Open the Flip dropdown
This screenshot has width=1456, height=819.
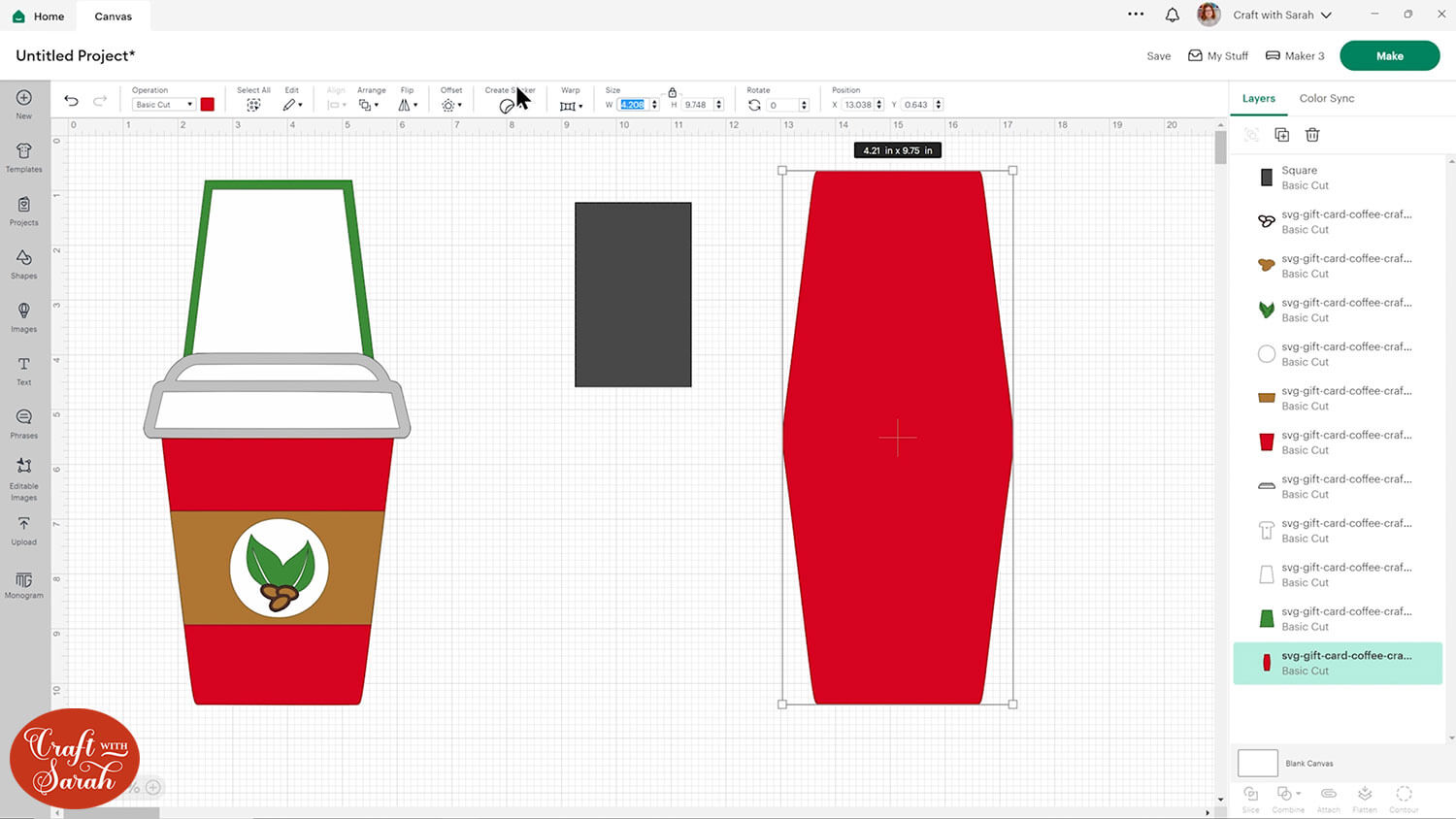pos(408,105)
